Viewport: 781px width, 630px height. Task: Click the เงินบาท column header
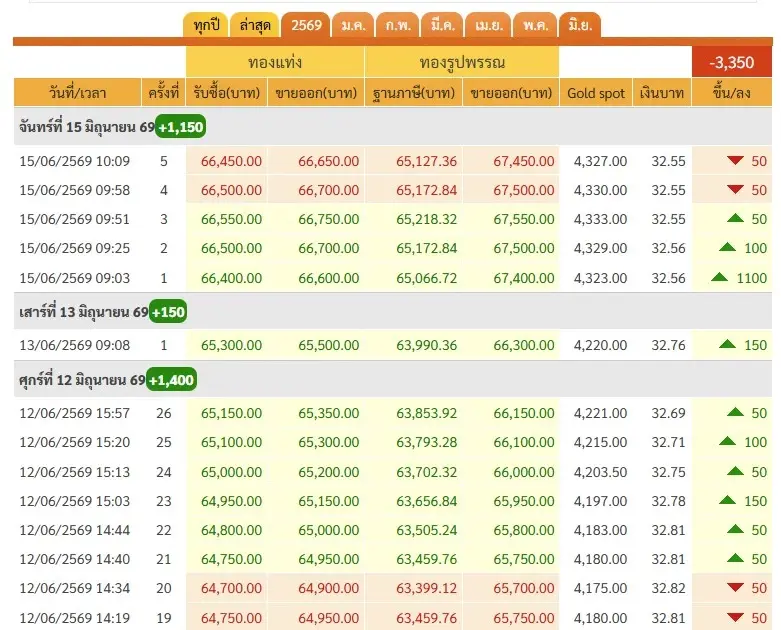pos(662,93)
